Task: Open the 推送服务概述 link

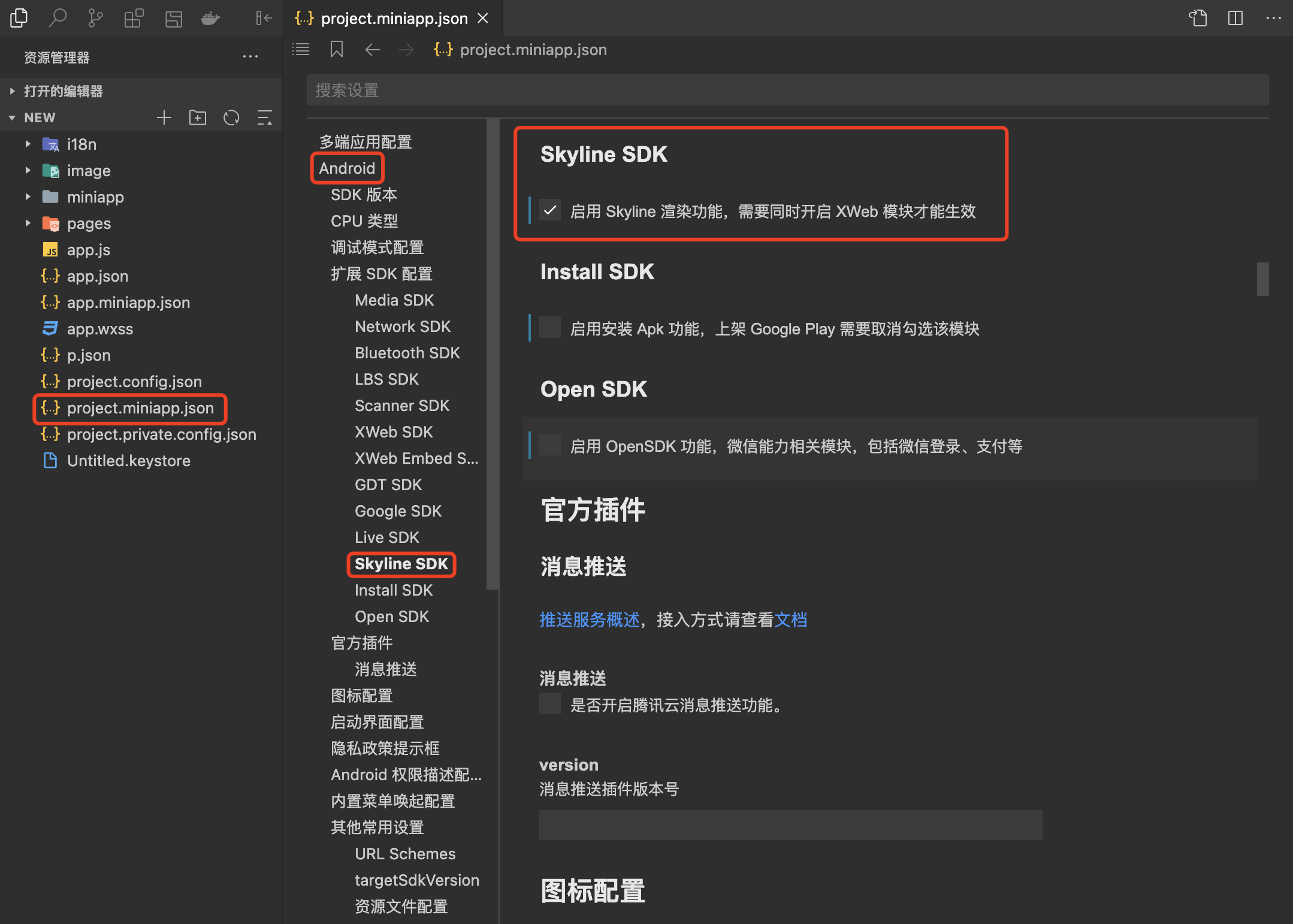Action: point(590,620)
